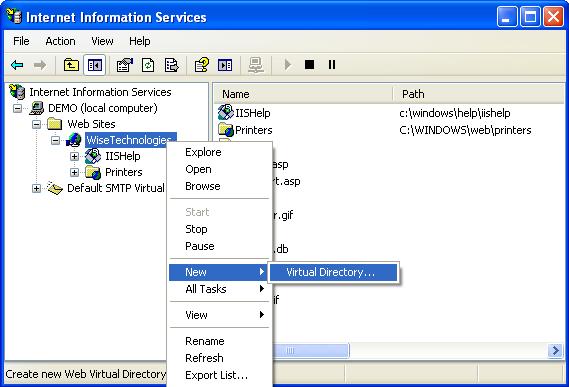569x387 pixels.
Task: Collapse the Web Sites folder node
Action: tap(36, 124)
